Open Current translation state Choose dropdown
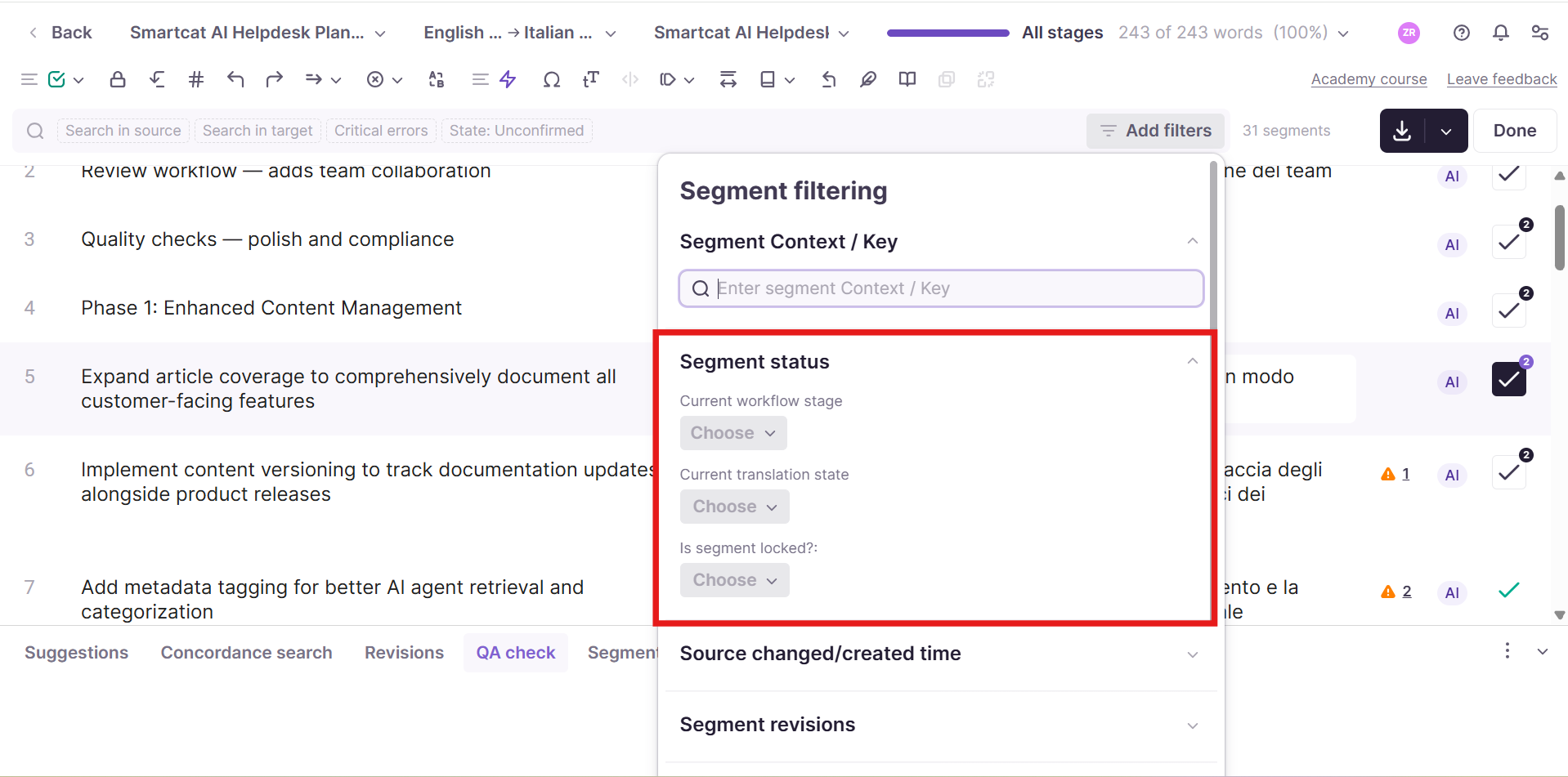The width and height of the screenshot is (1568, 777). (x=734, y=507)
